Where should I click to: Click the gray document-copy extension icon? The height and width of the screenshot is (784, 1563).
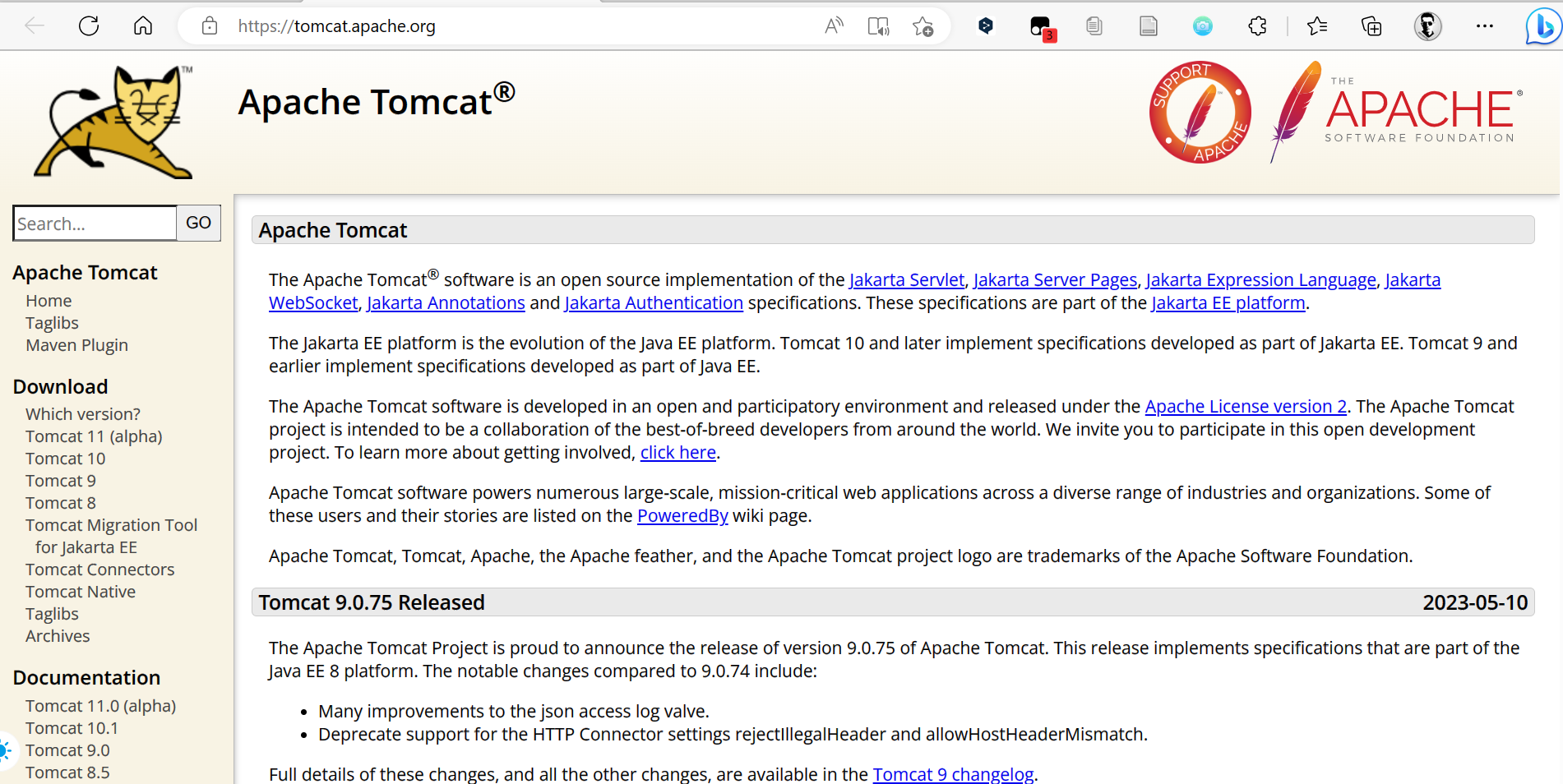point(1094,26)
